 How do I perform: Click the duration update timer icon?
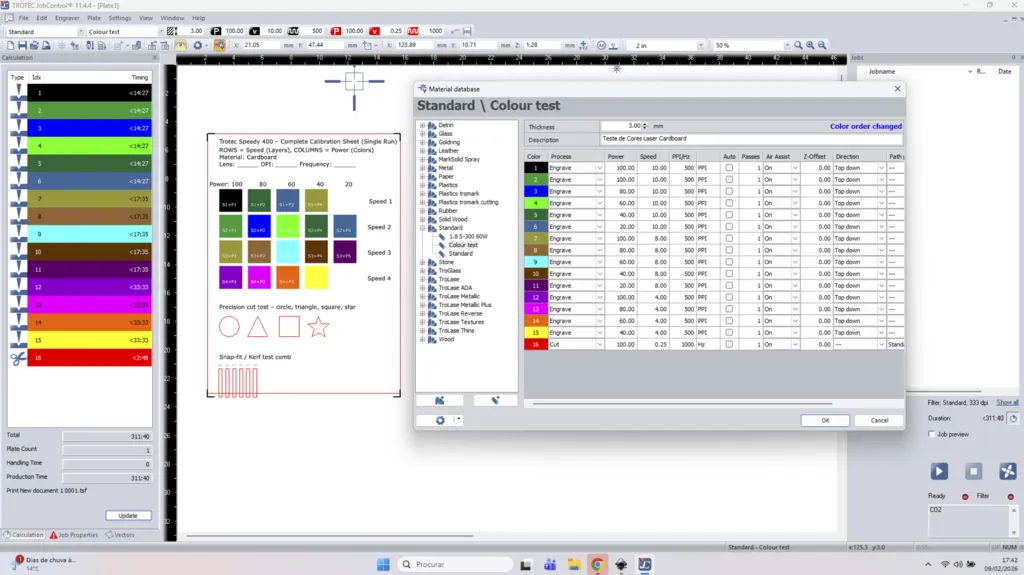[x=1013, y=418]
